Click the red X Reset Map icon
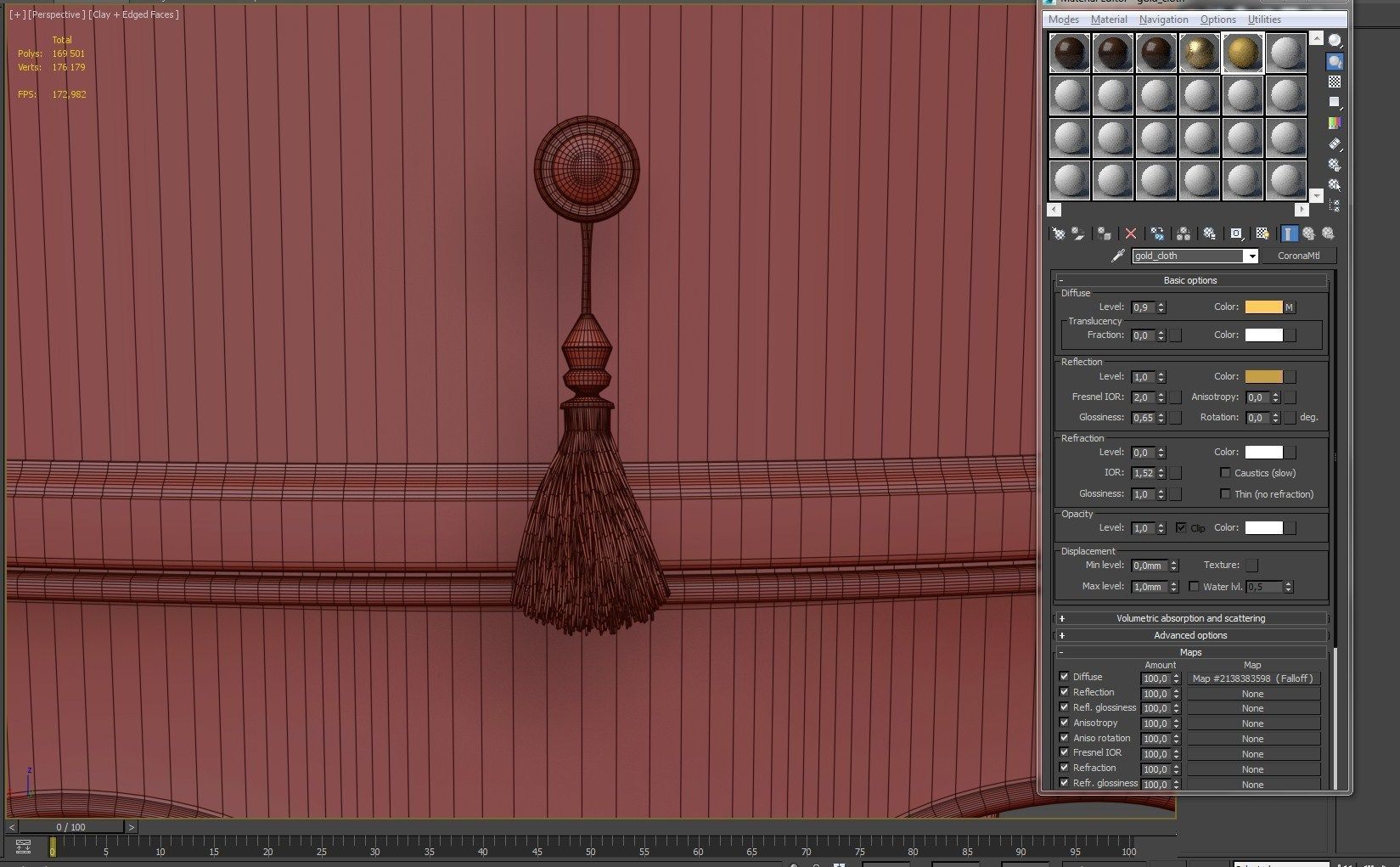The image size is (1400, 867). [x=1131, y=234]
